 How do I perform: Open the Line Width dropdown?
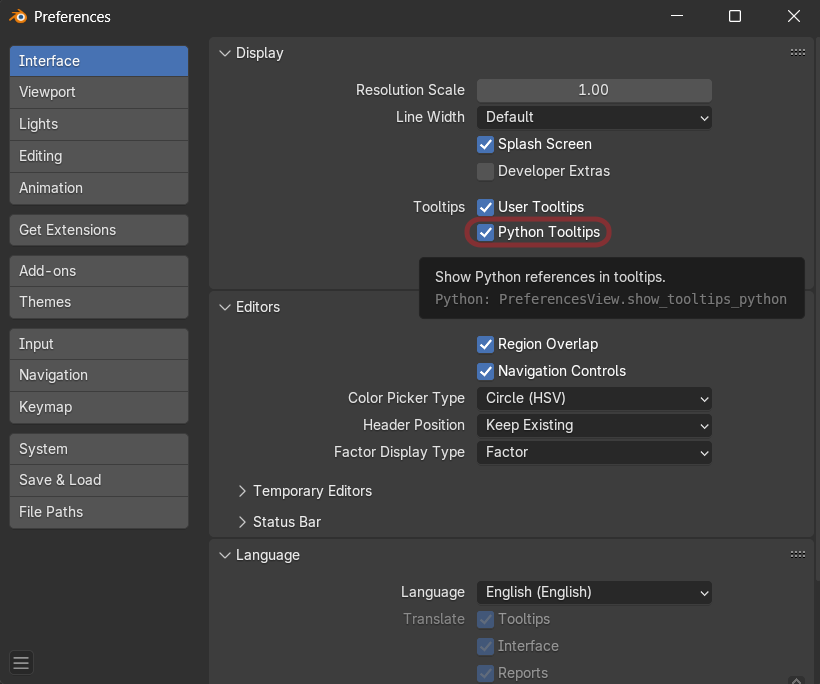click(x=594, y=117)
